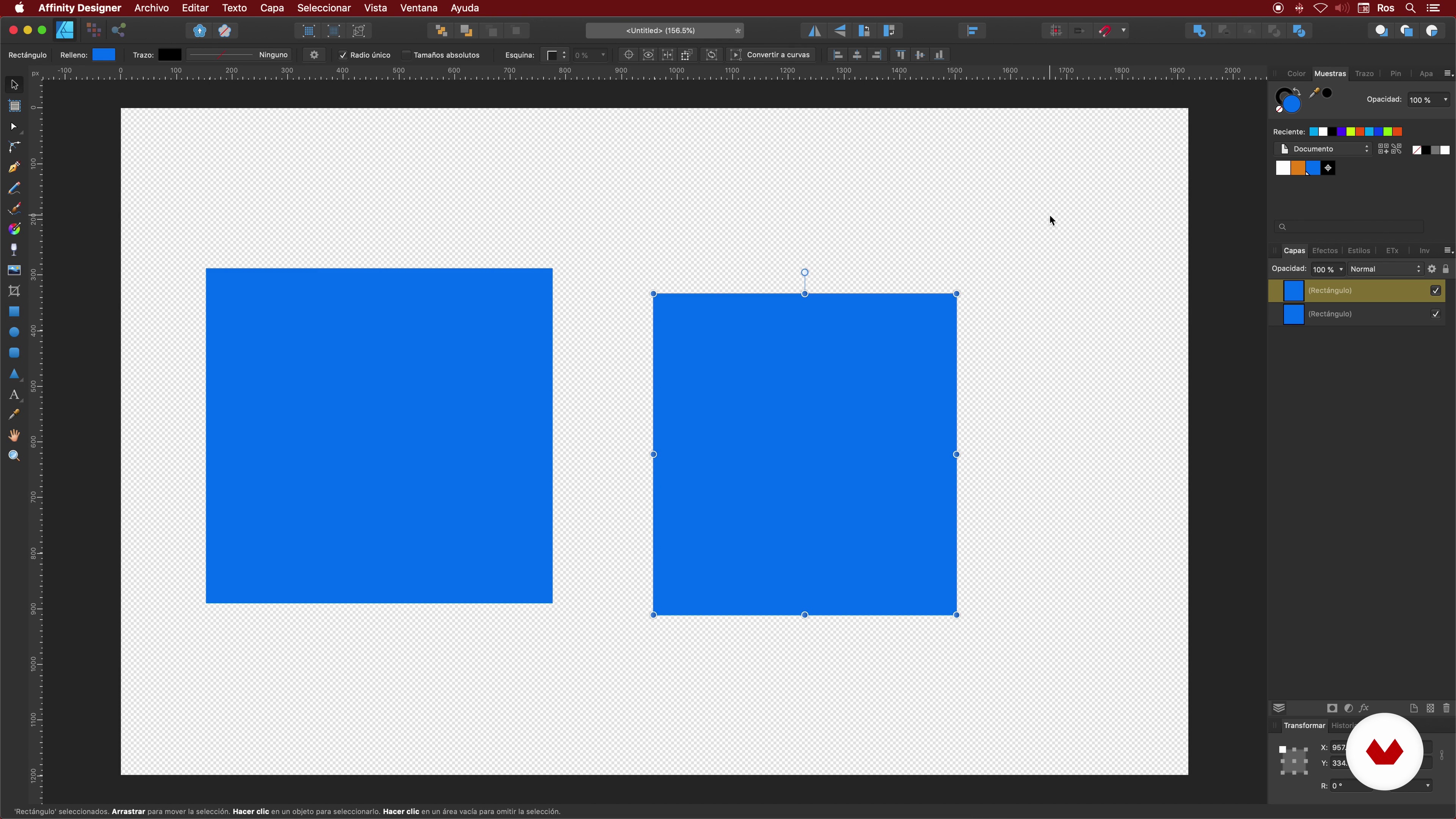Click the swatches search field

click(x=1349, y=227)
